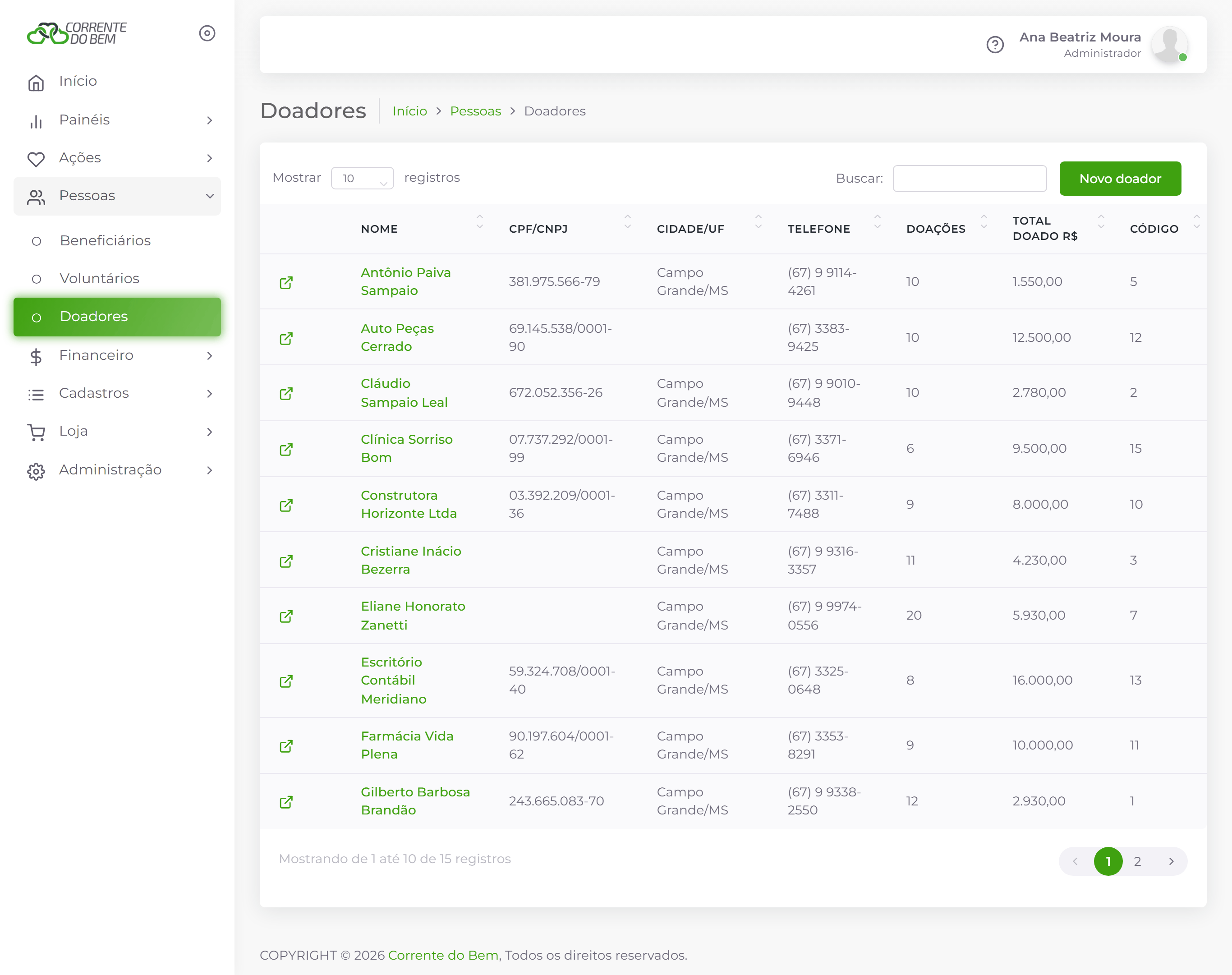Collapse the Pessoas sidebar section
The height and width of the screenshot is (975, 1232).
click(x=117, y=196)
